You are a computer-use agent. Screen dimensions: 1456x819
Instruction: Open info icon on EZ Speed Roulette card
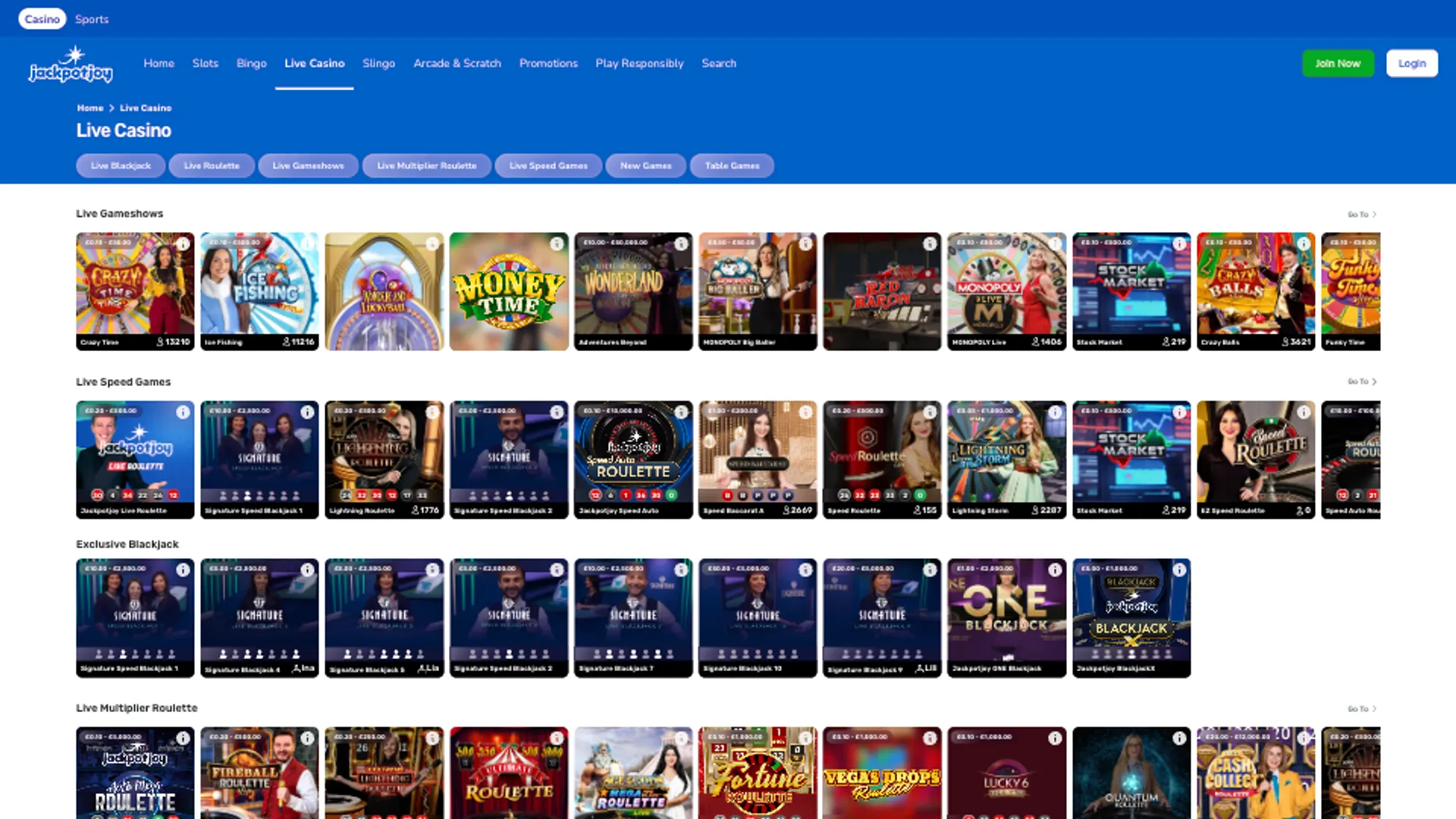click(x=1303, y=412)
